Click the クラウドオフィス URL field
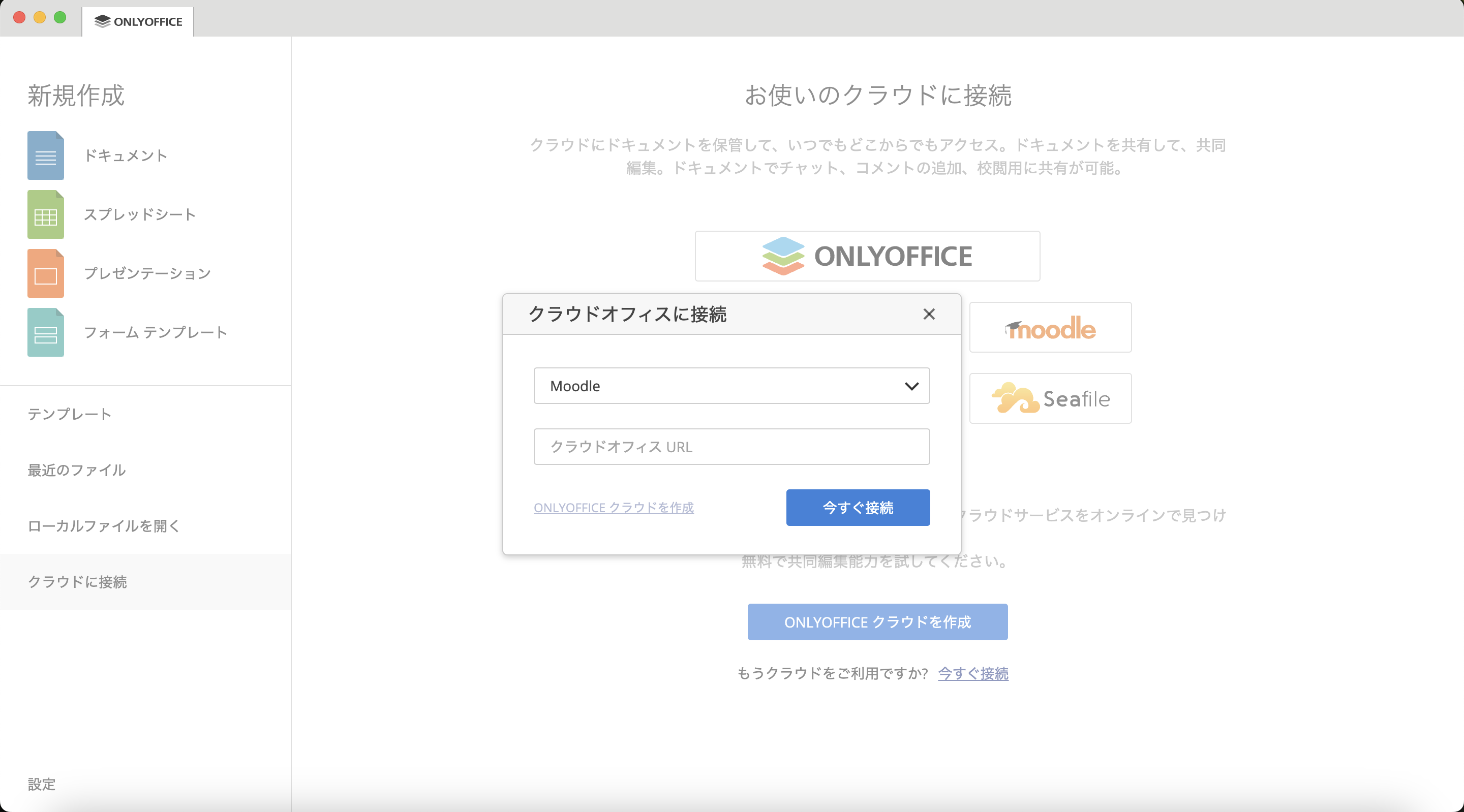Image resolution: width=1464 pixels, height=812 pixels. coord(731,447)
